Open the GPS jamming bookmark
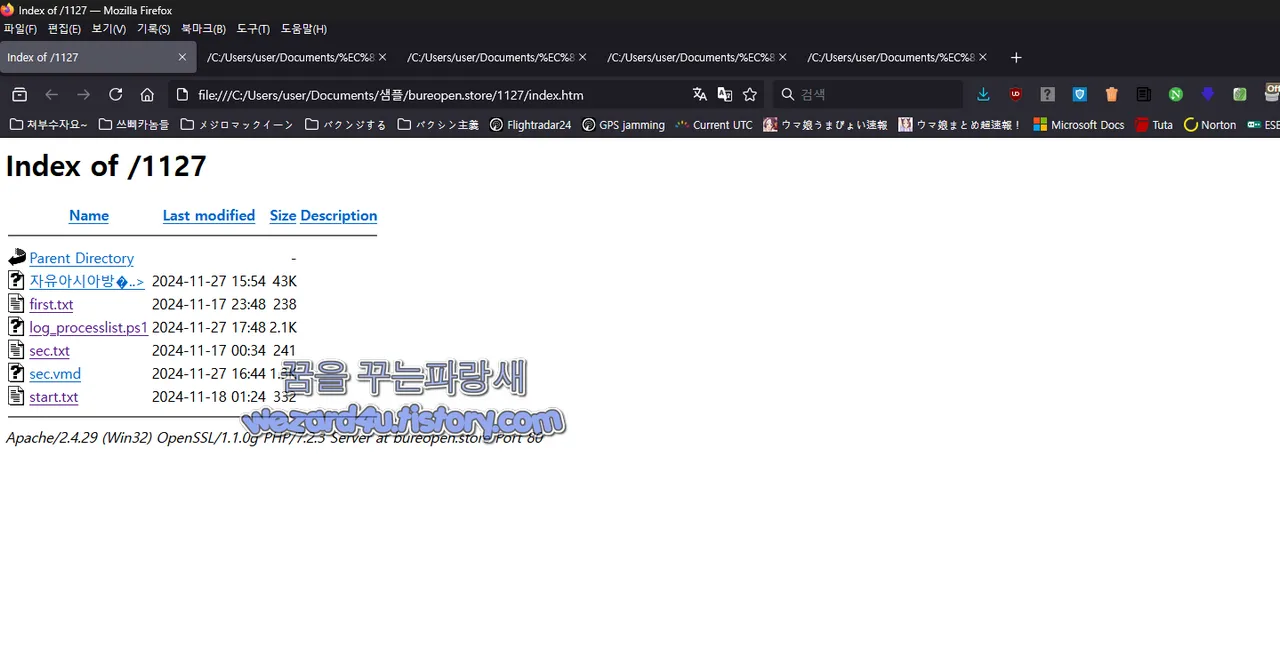 tap(623, 125)
